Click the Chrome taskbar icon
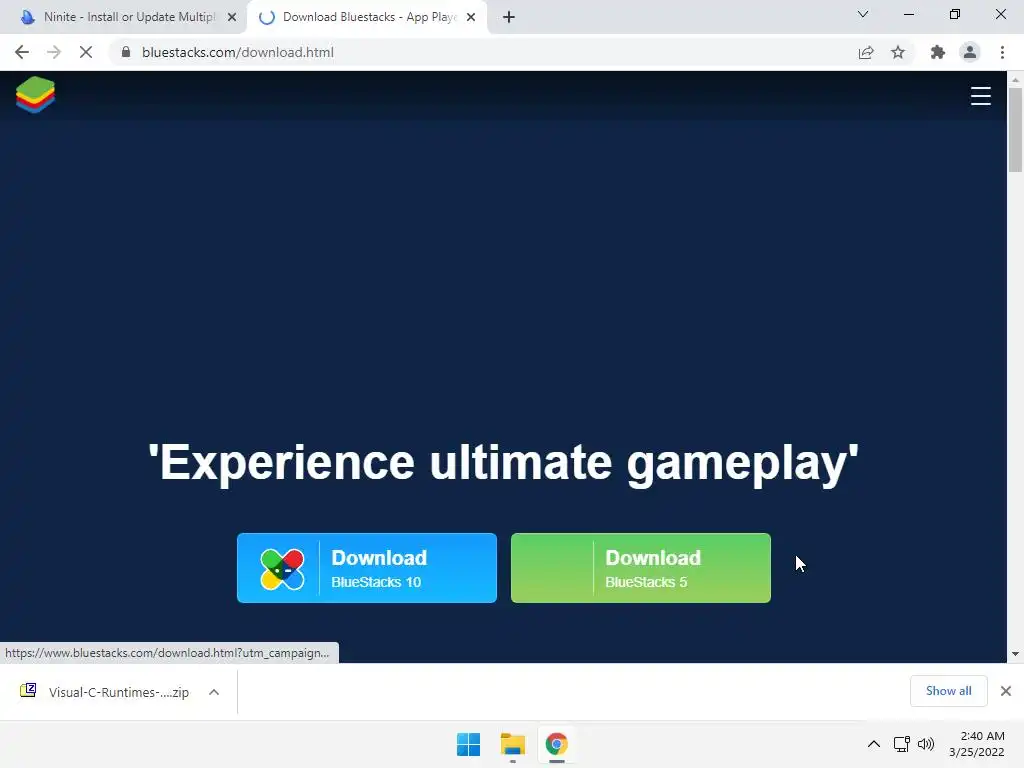 coord(556,744)
